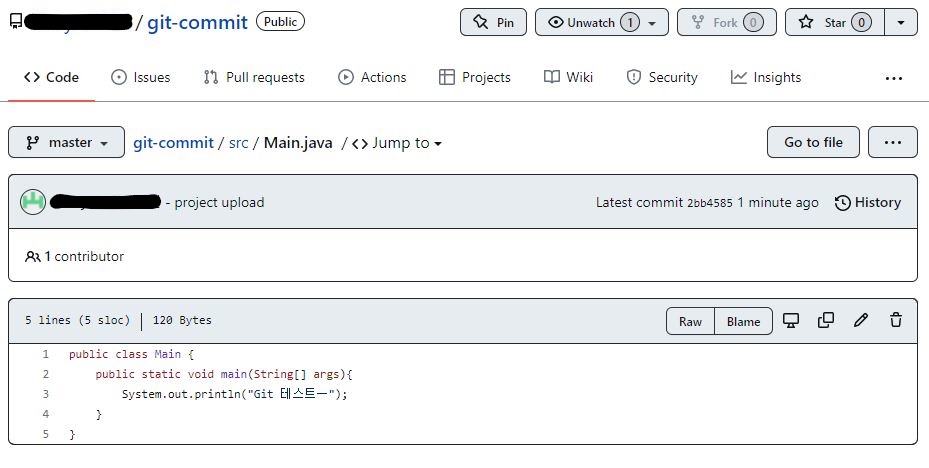
Task: Click the 1 minute ago timestamp
Action: pos(778,203)
